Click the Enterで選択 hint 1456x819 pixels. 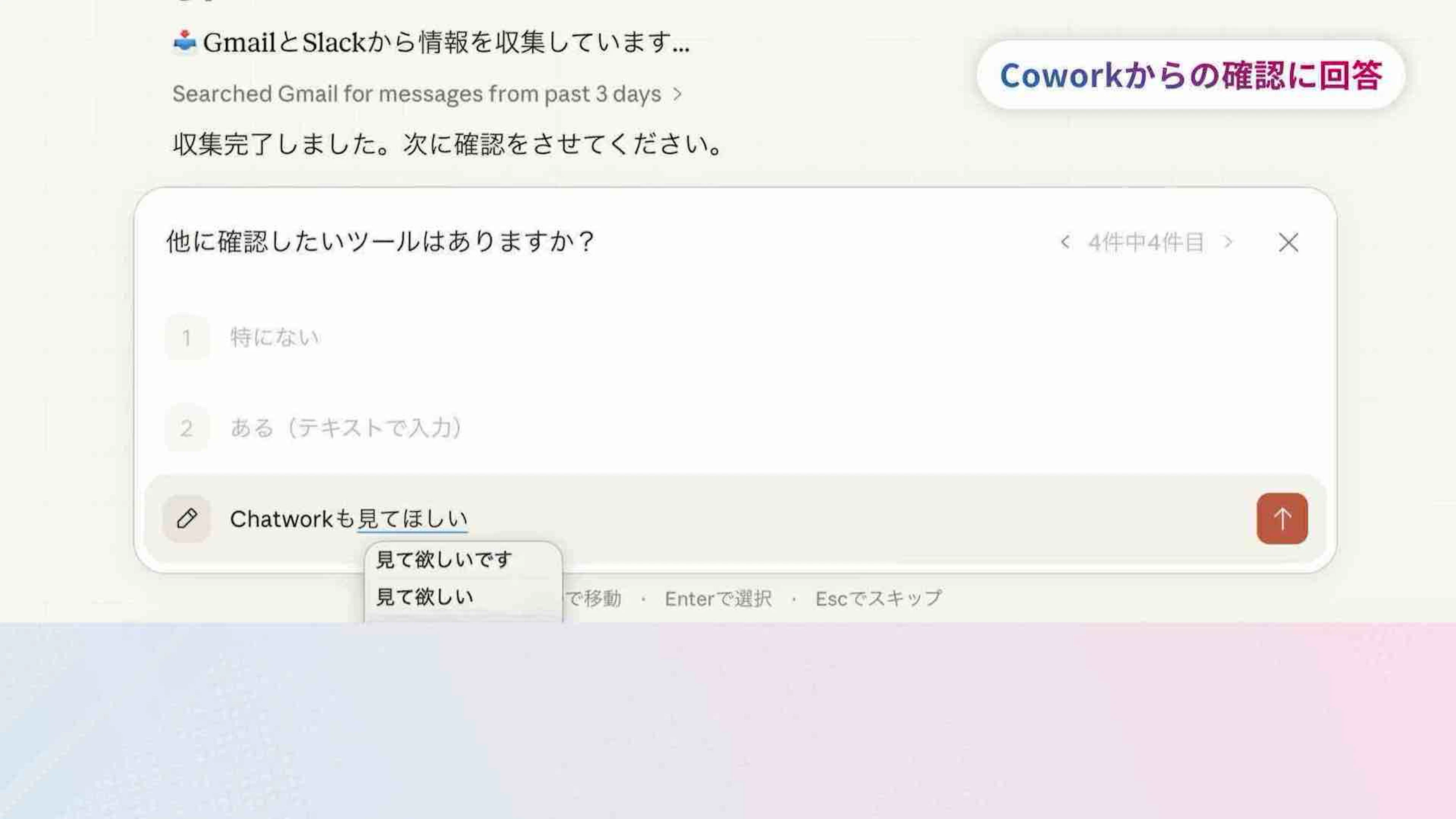718,599
